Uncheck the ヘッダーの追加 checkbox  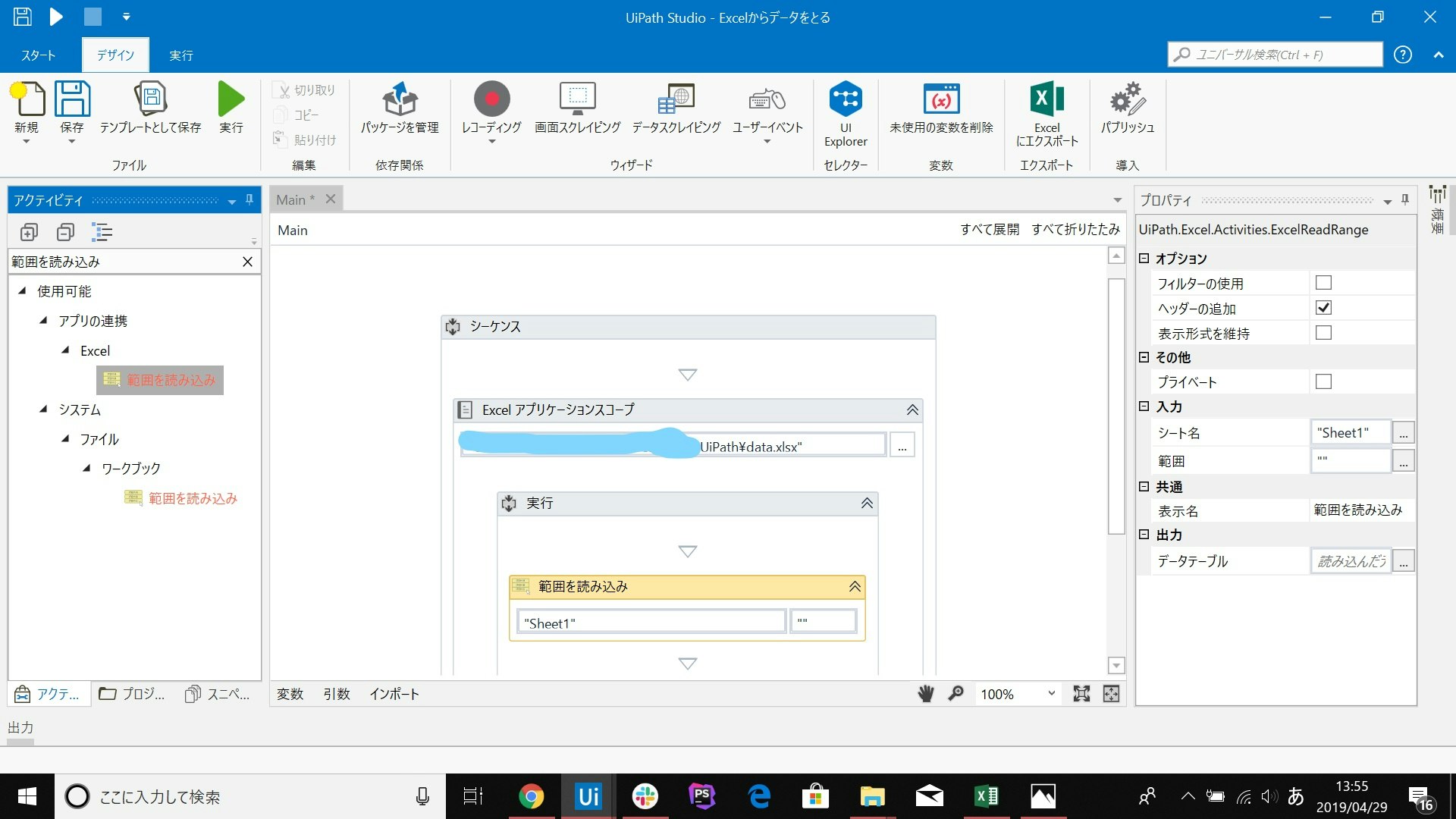pos(1323,308)
